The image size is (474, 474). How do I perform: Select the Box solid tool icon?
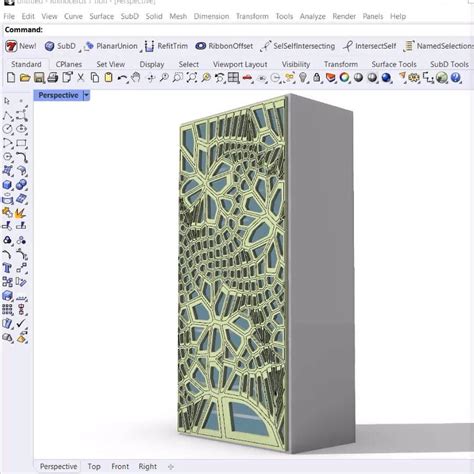(7, 185)
